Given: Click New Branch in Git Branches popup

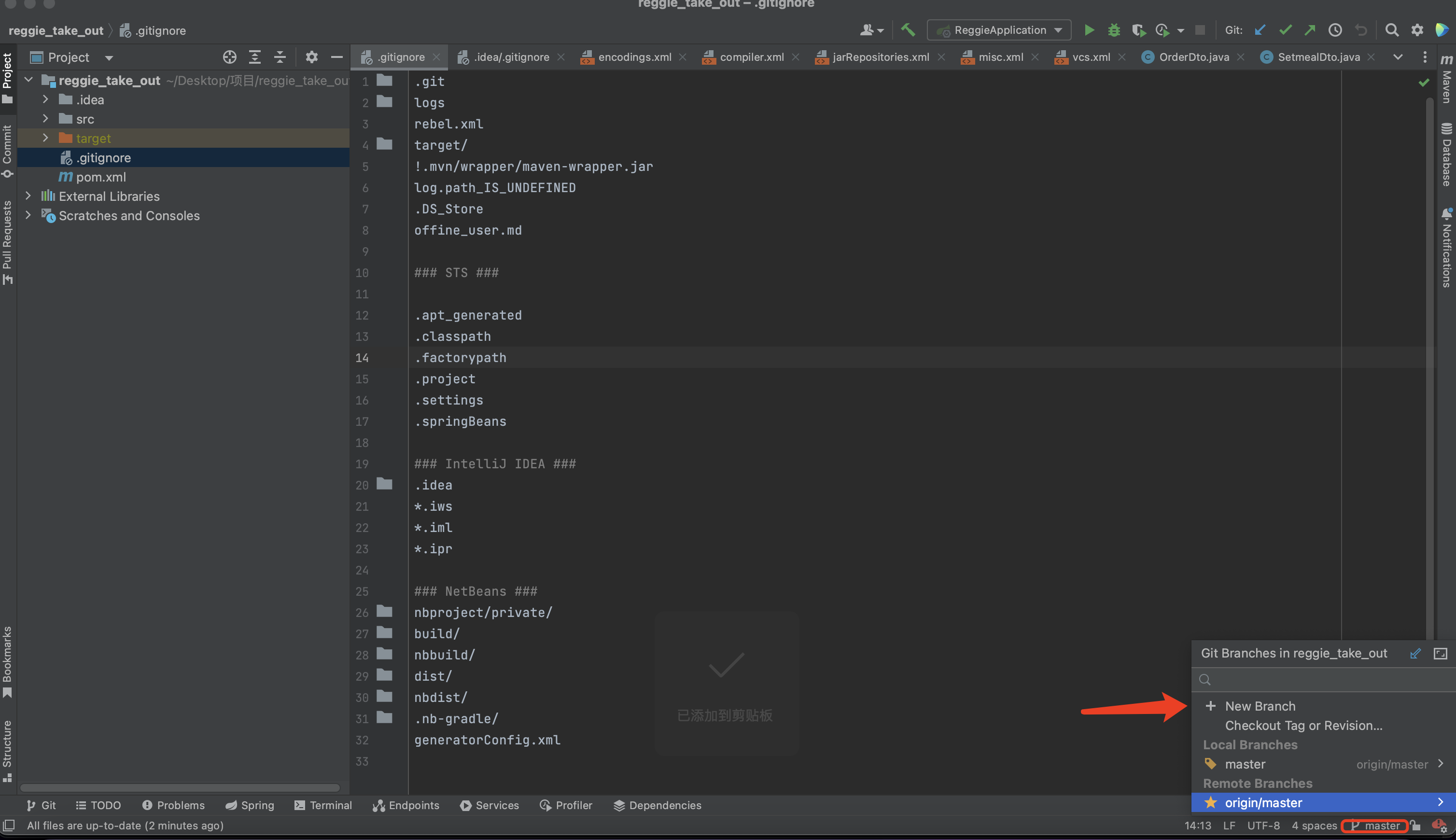Looking at the screenshot, I should point(1260,706).
